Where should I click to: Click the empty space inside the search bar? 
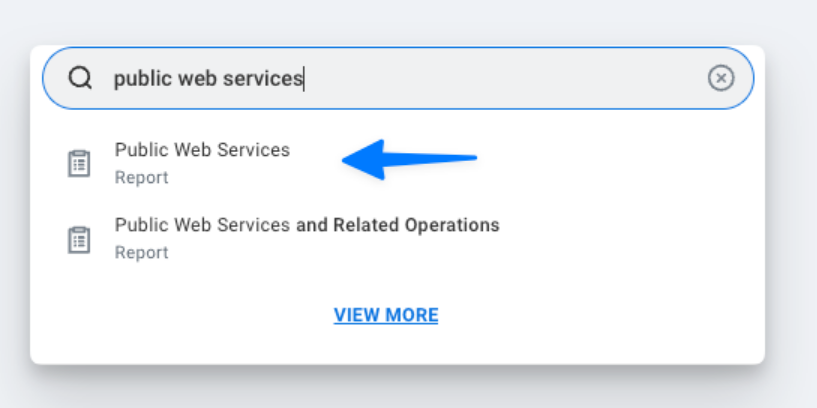point(500,78)
